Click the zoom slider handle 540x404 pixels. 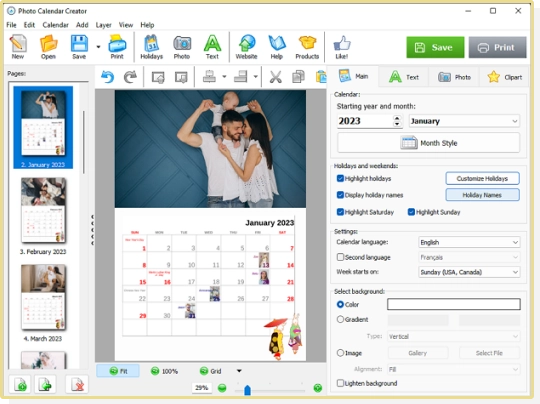pyautogui.click(x=247, y=390)
